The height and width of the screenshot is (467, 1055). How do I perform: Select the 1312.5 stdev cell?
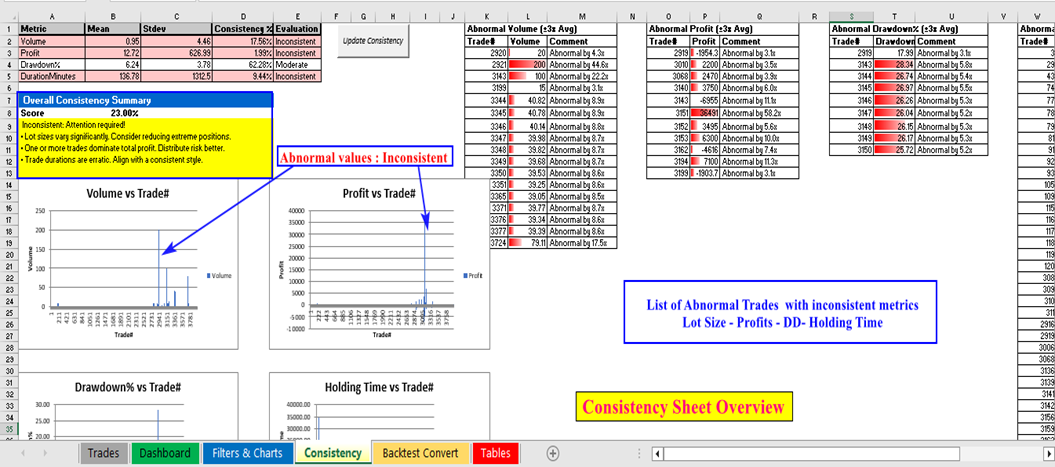point(176,77)
